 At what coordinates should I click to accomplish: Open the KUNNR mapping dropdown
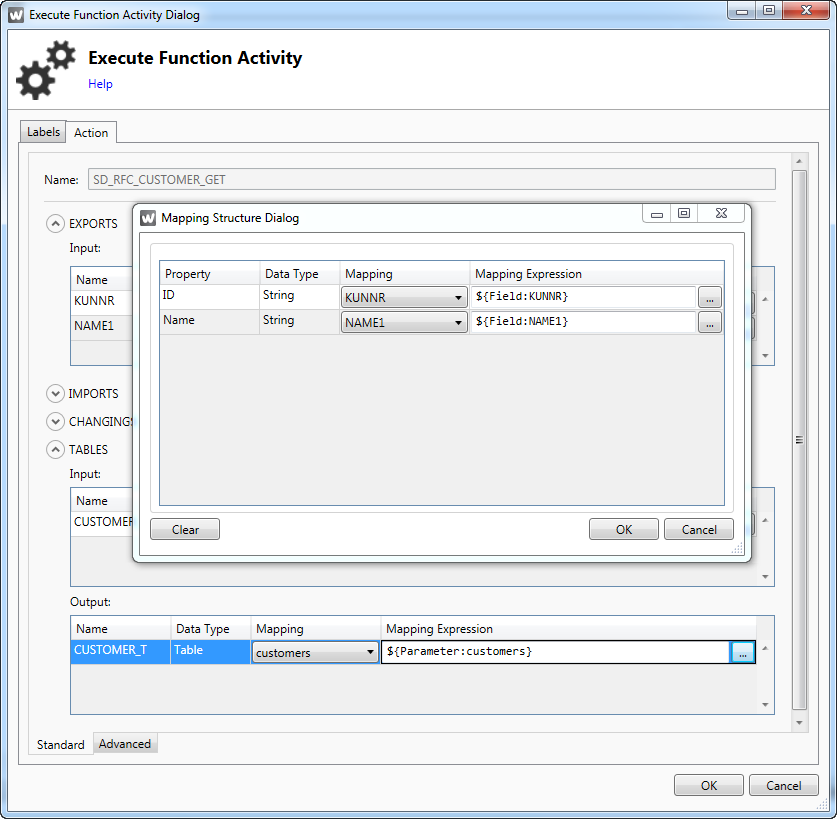tap(404, 297)
